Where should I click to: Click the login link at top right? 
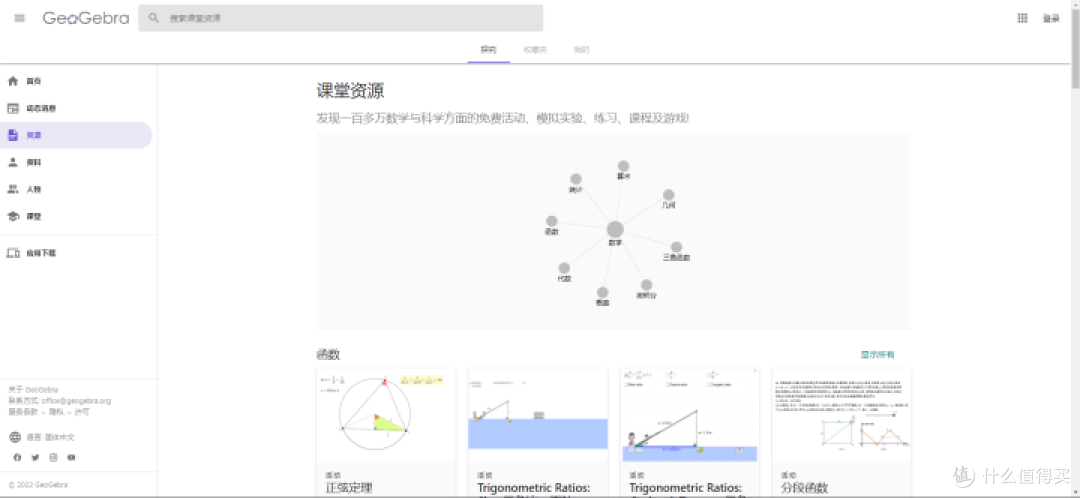[x=1050, y=19]
